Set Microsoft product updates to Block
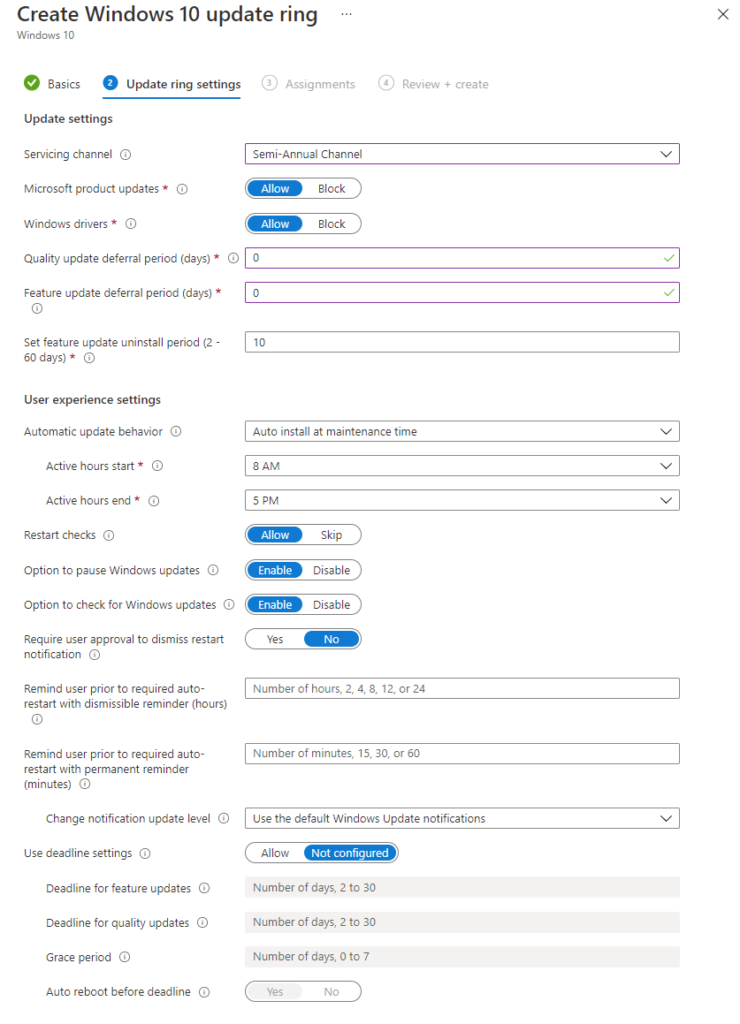The height and width of the screenshot is (1024, 740). [331, 189]
